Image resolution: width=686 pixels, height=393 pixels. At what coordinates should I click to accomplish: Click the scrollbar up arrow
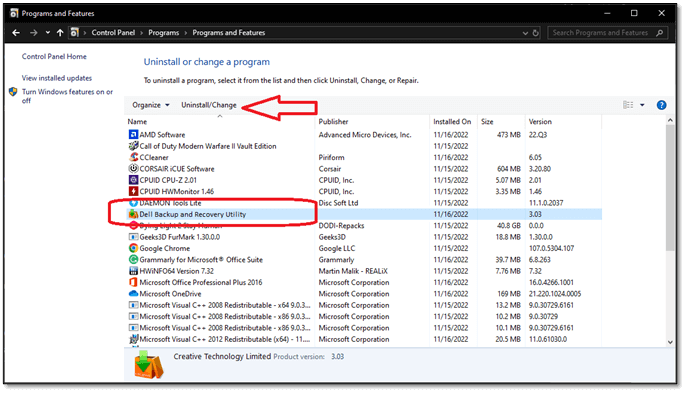click(x=670, y=120)
